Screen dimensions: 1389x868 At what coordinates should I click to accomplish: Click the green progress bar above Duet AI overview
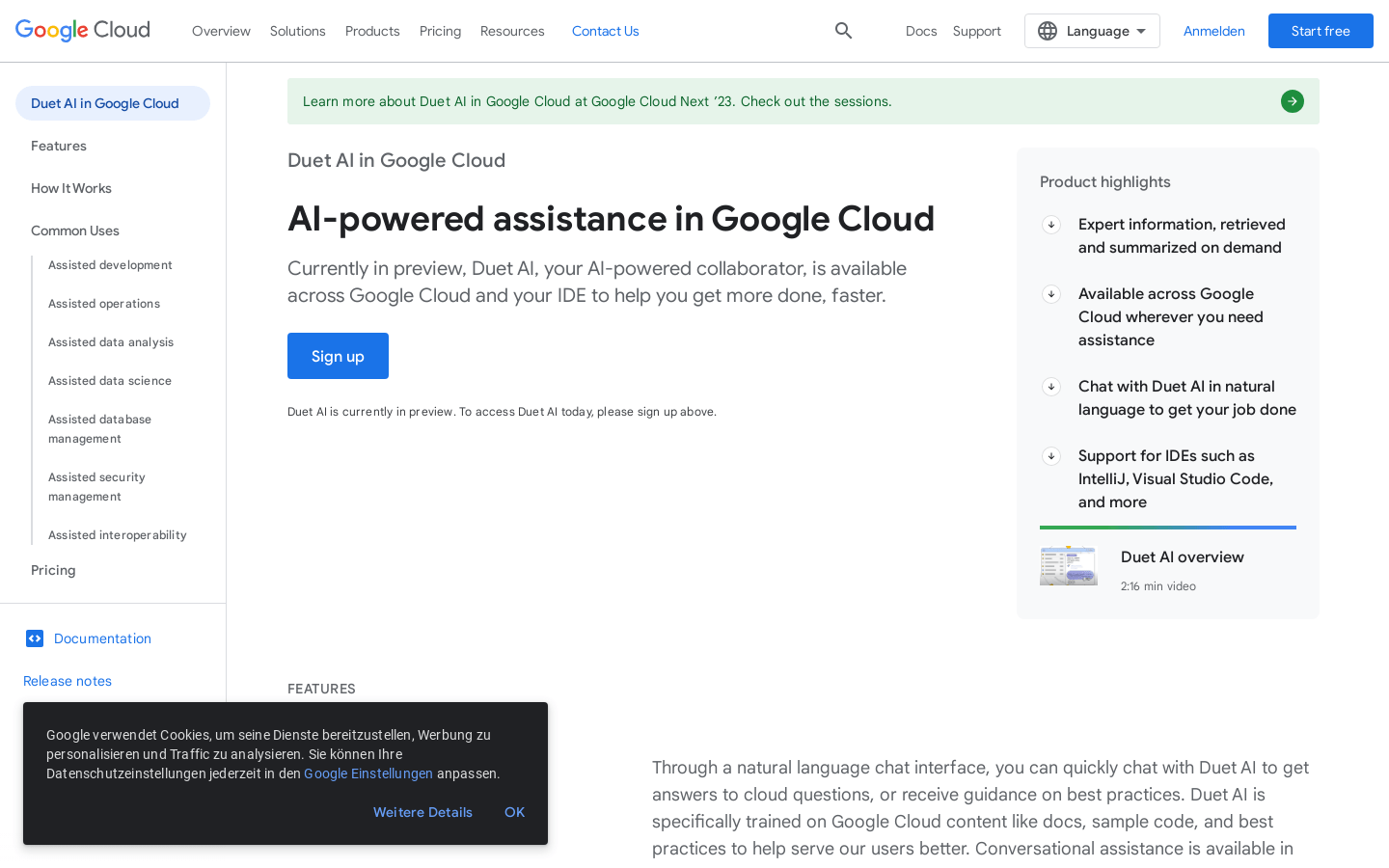click(1167, 528)
